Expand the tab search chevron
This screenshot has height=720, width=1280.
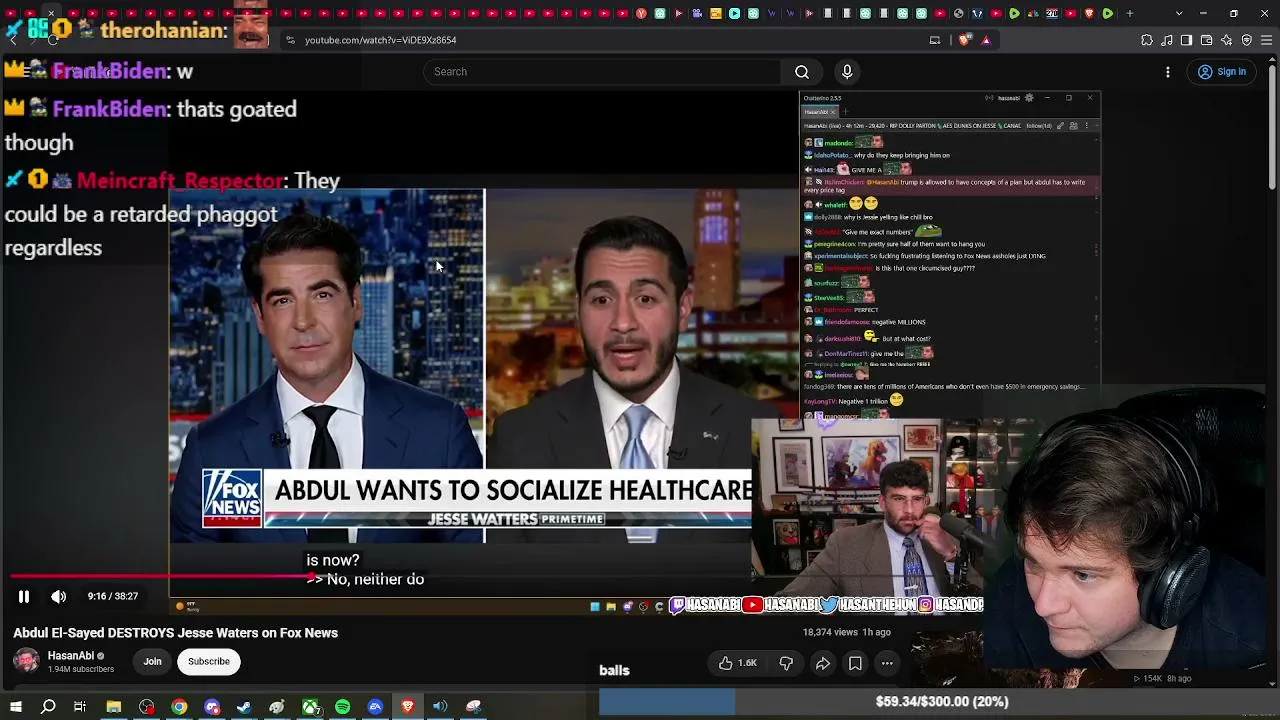[1179, 13]
